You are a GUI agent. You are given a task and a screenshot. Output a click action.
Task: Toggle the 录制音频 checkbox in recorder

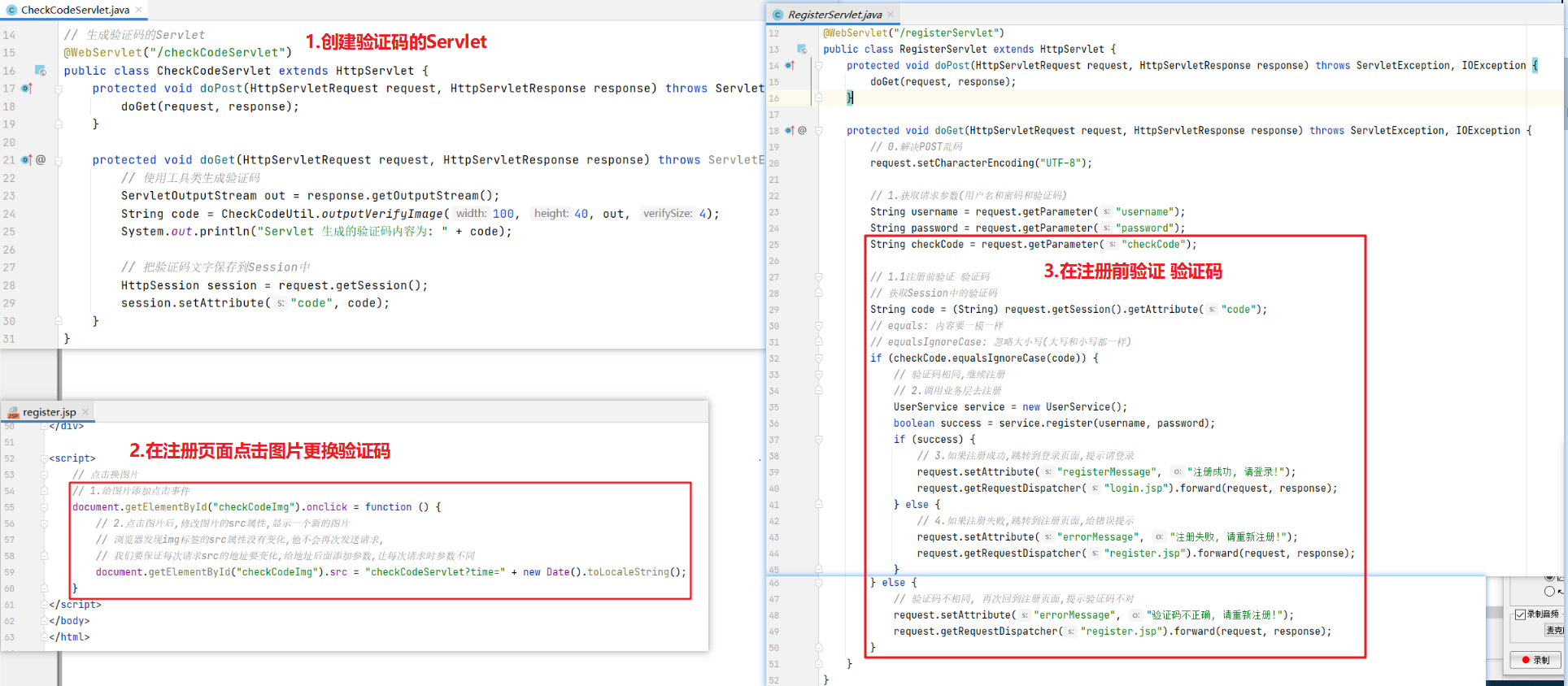click(1520, 614)
